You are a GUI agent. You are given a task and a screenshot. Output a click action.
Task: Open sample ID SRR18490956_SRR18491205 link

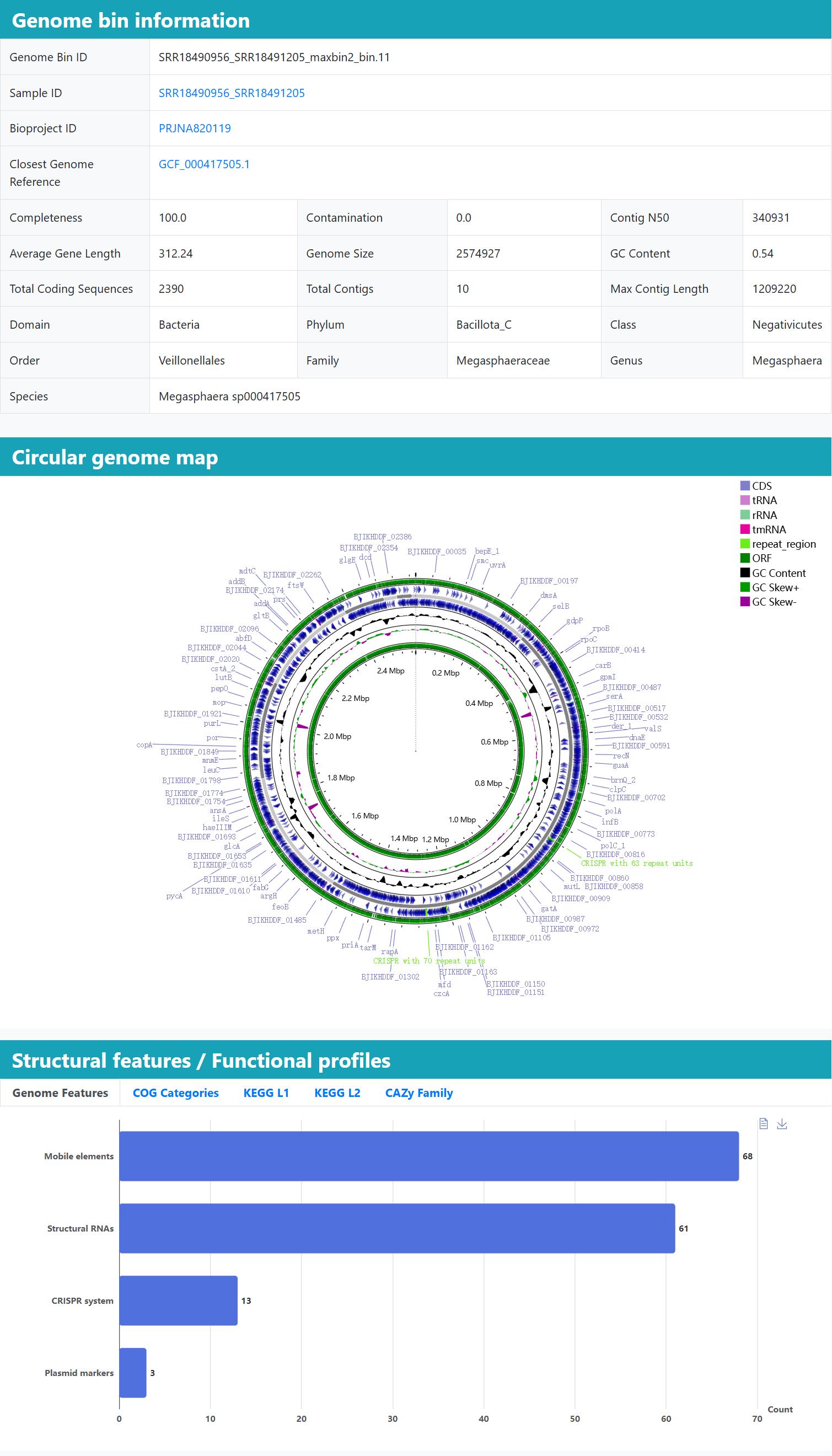point(232,93)
